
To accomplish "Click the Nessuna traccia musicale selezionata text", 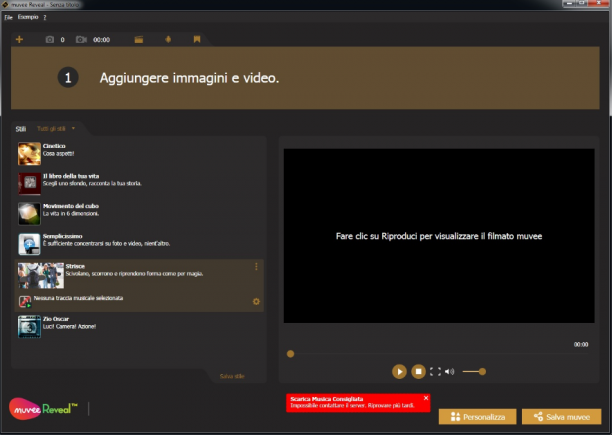I will (78, 298).
